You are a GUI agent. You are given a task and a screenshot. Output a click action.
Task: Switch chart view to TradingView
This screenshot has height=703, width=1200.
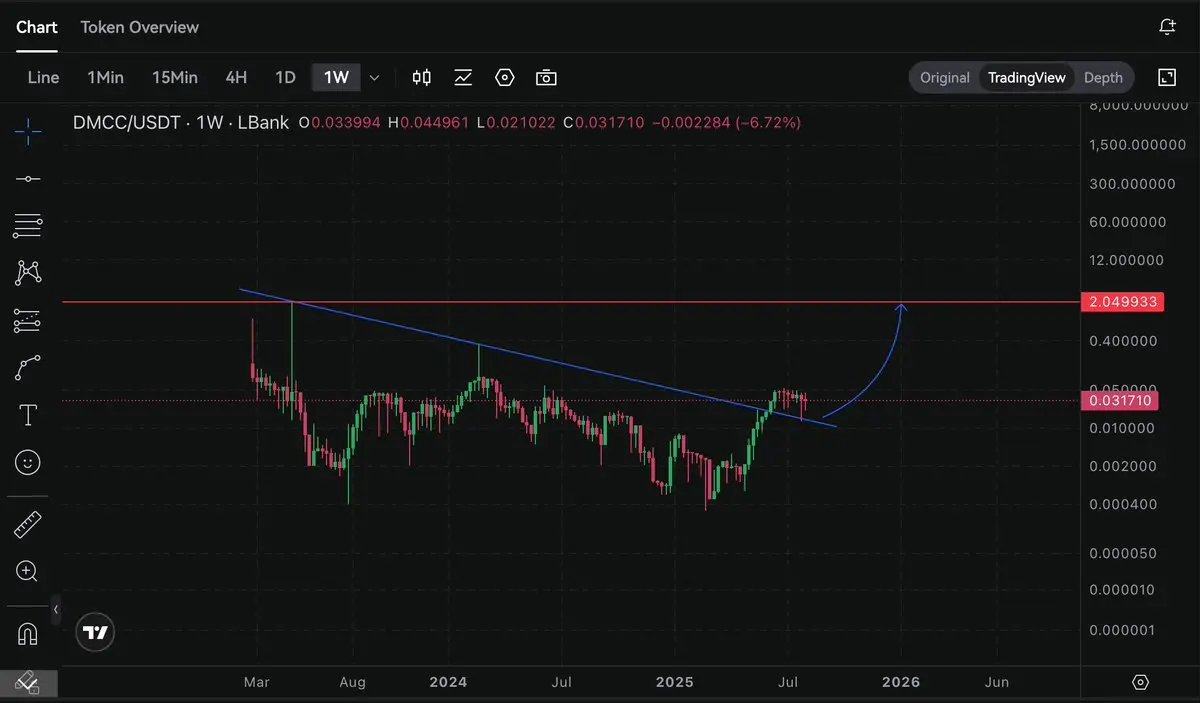[1027, 77]
